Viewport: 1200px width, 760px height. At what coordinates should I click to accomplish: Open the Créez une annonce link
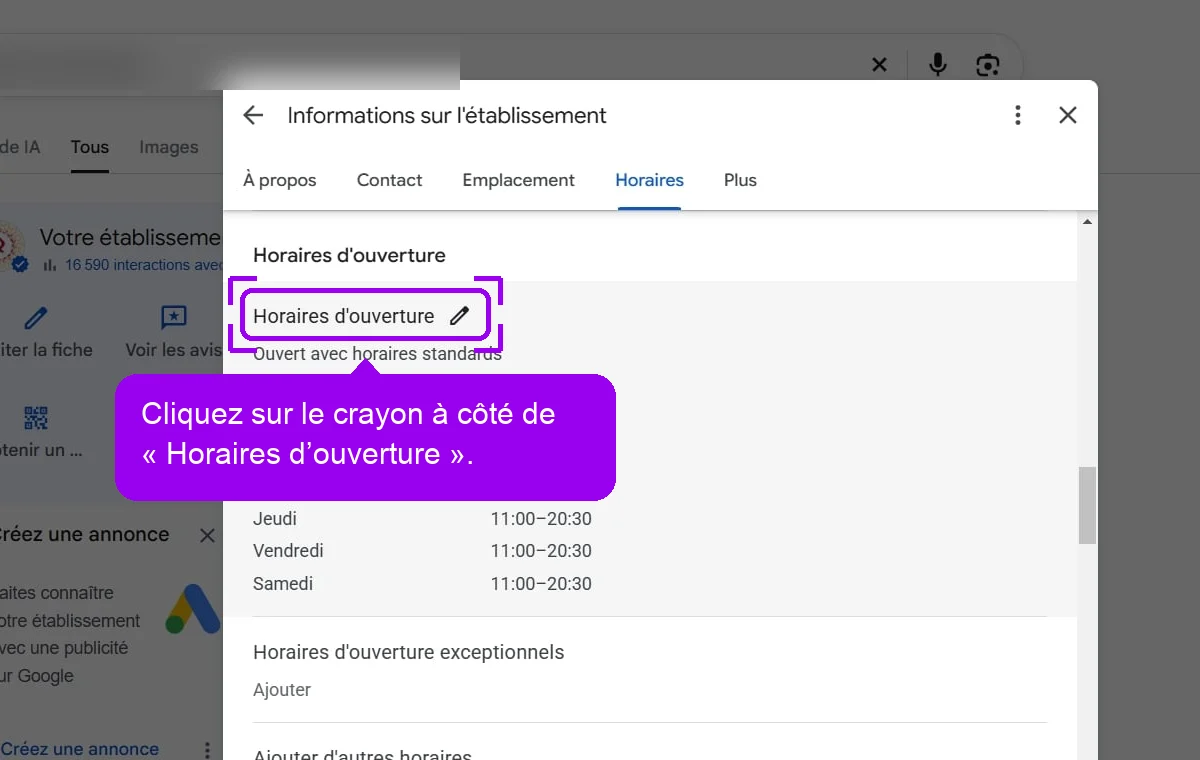(80, 749)
